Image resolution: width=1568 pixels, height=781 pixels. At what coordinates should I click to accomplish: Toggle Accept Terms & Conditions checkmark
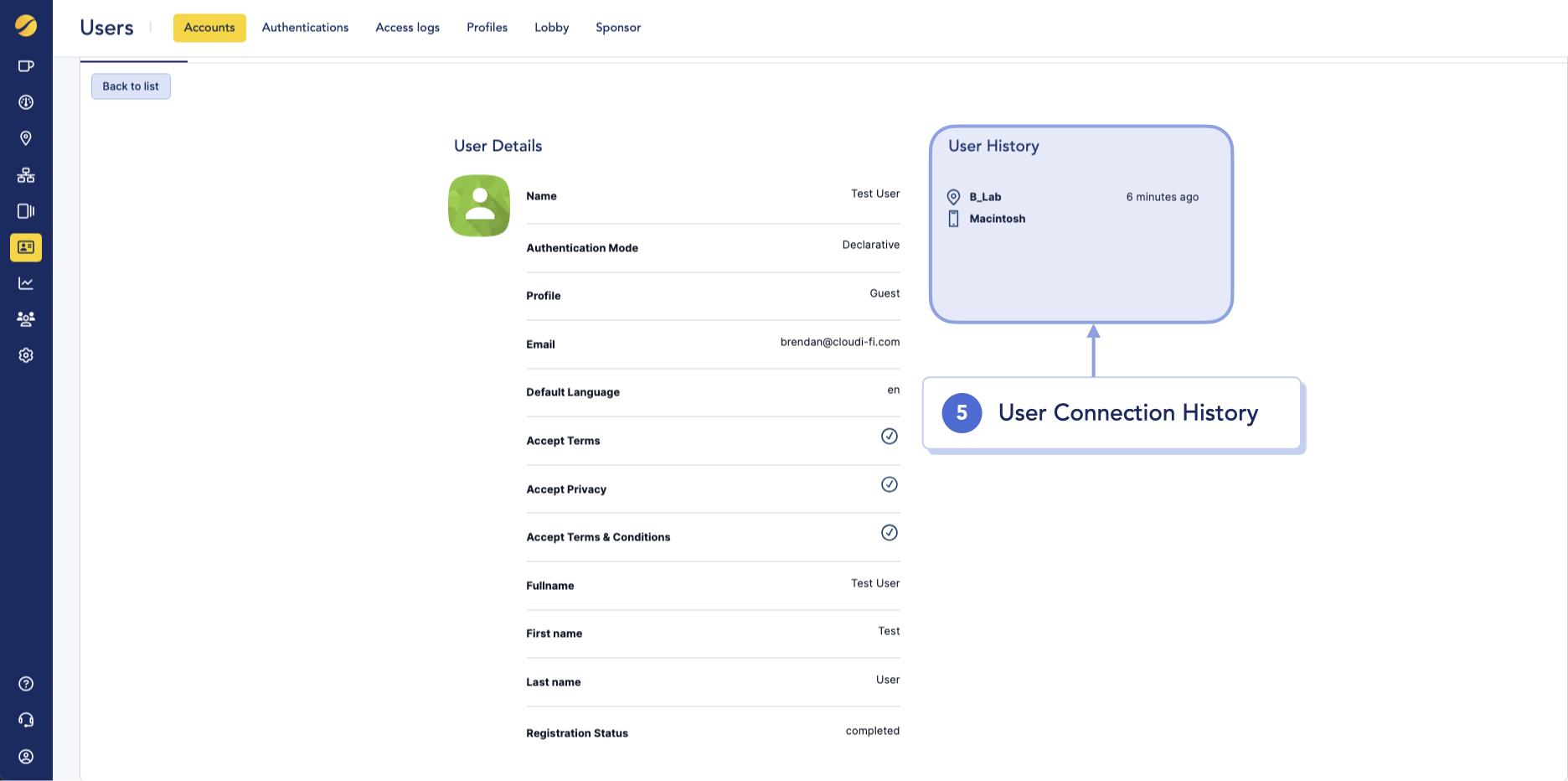(x=890, y=532)
